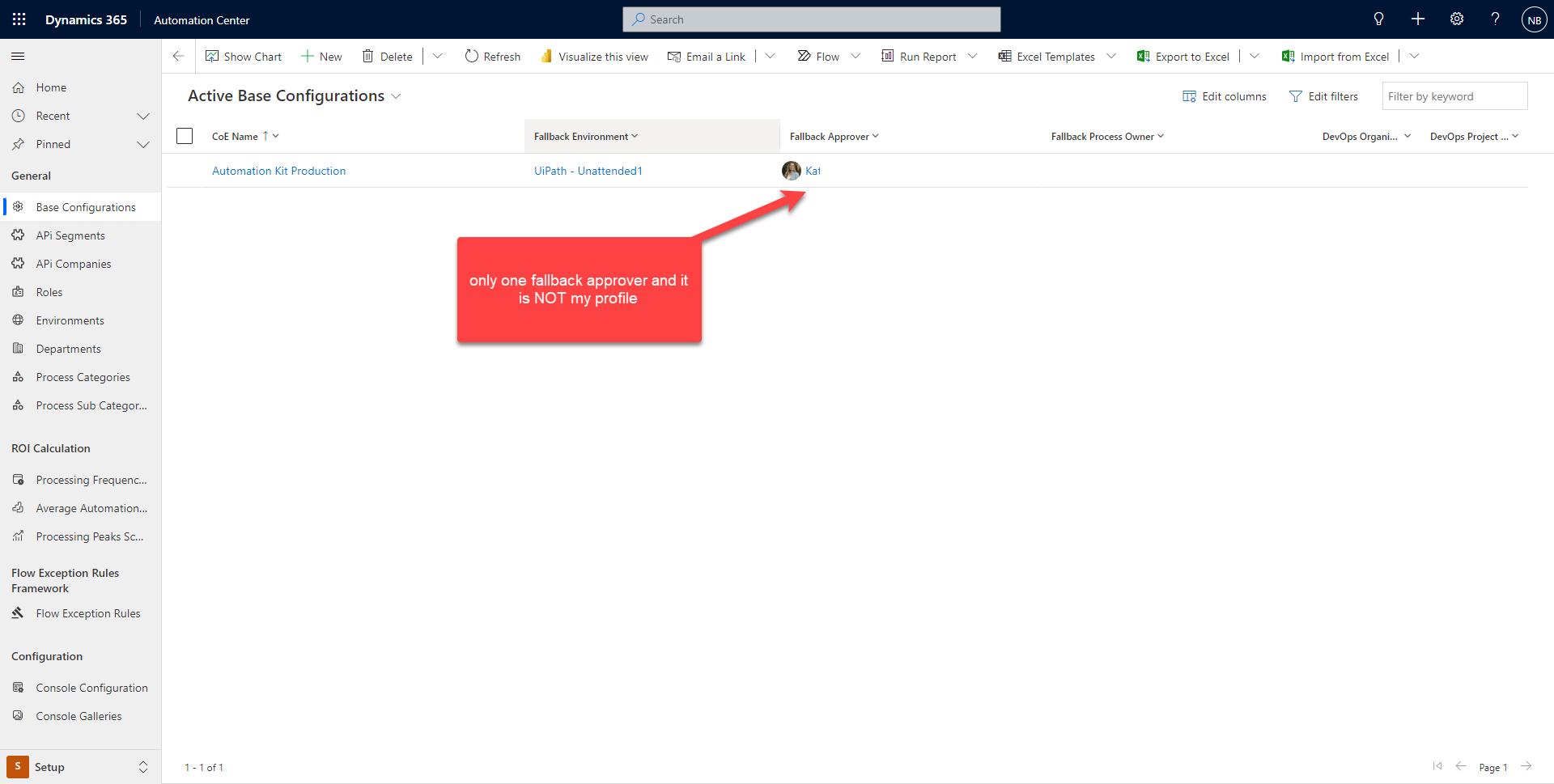Click the global Search input field
This screenshot has height=784, width=1554.
(x=812, y=19)
